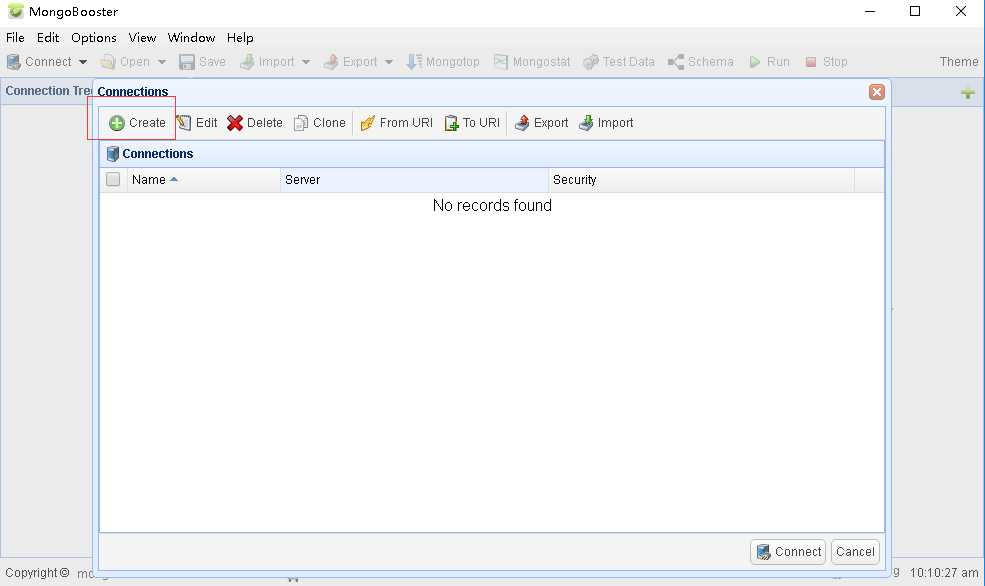Open the Theme option
The width and height of the screenshot is (985, 586).
(959, 62)
